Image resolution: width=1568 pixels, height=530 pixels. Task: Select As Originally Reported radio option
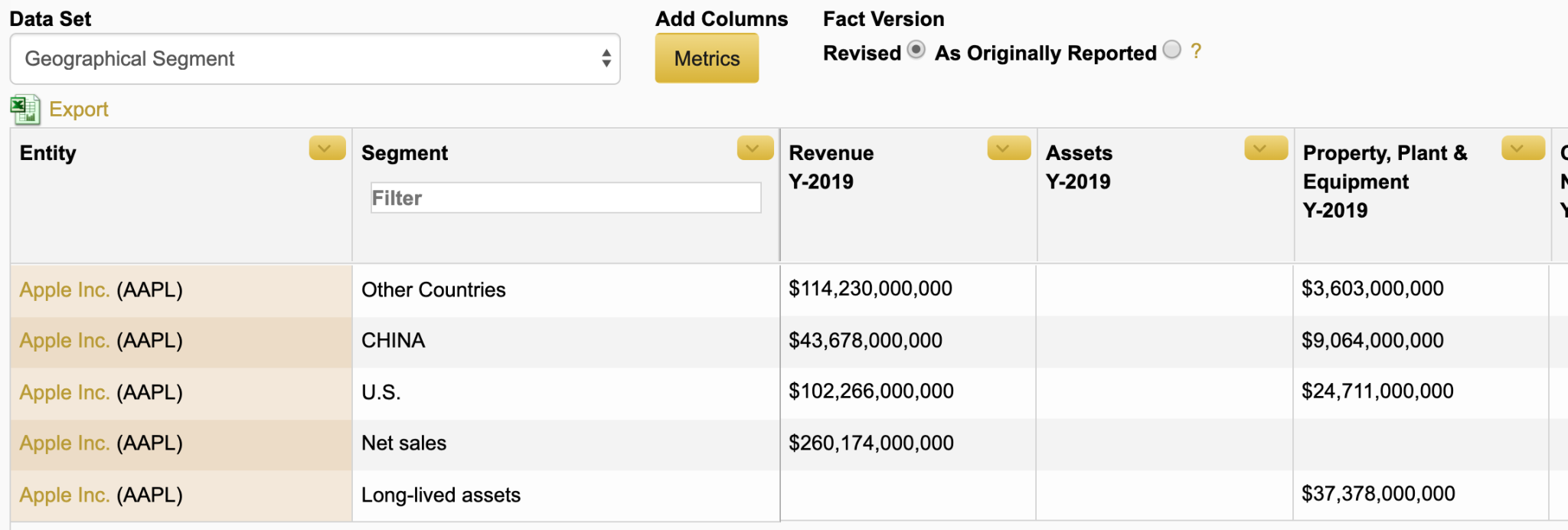(x=1171, y=51)
